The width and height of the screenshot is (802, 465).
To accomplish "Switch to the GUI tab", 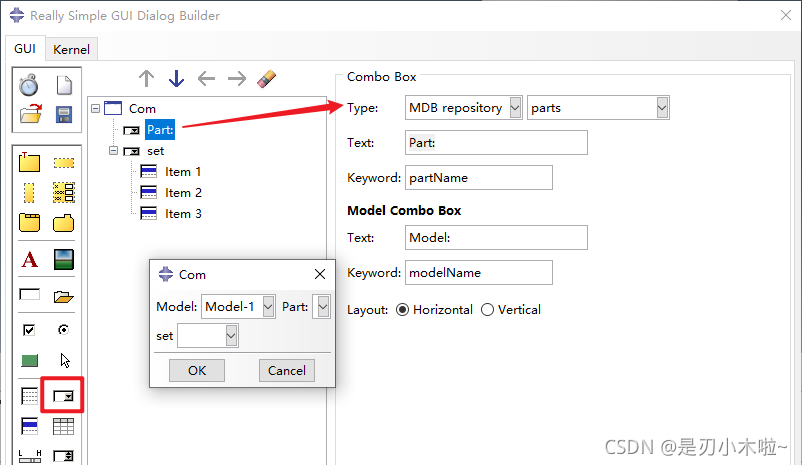I will tap(24, 49).
